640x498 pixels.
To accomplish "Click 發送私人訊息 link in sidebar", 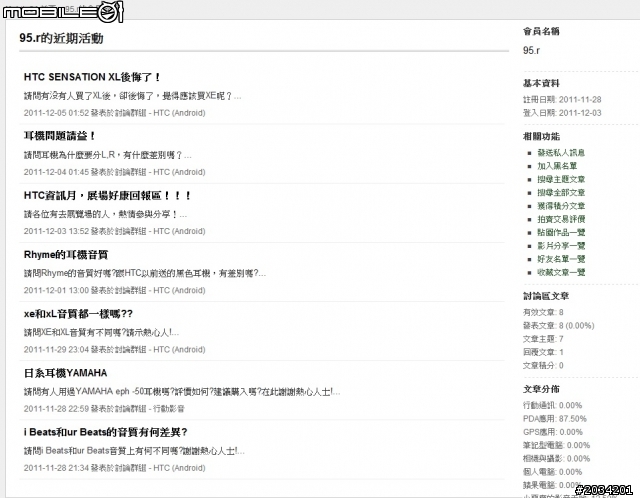I will [x=561, y=153].
